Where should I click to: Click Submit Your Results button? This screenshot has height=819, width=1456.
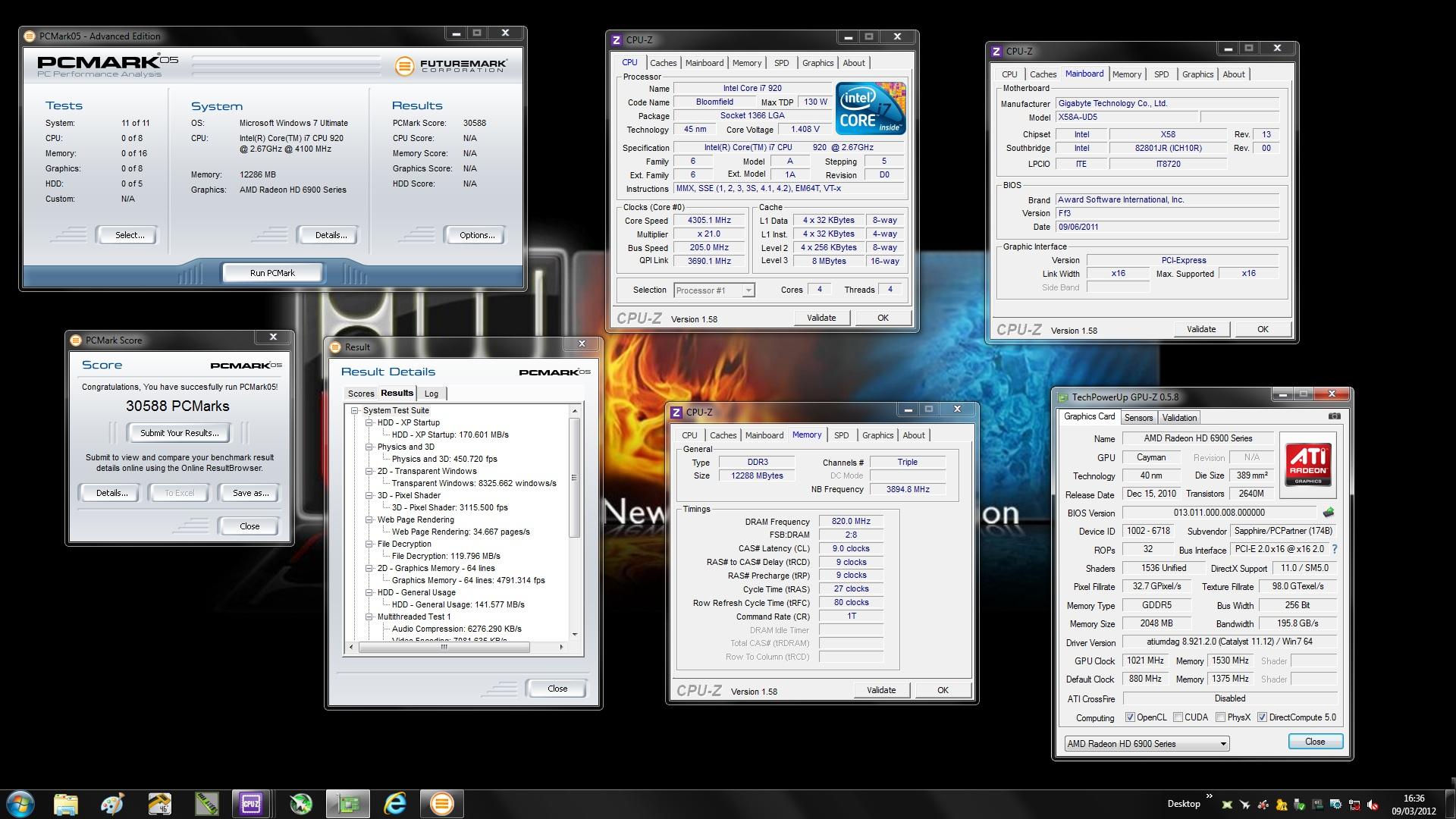pos(180,433)
